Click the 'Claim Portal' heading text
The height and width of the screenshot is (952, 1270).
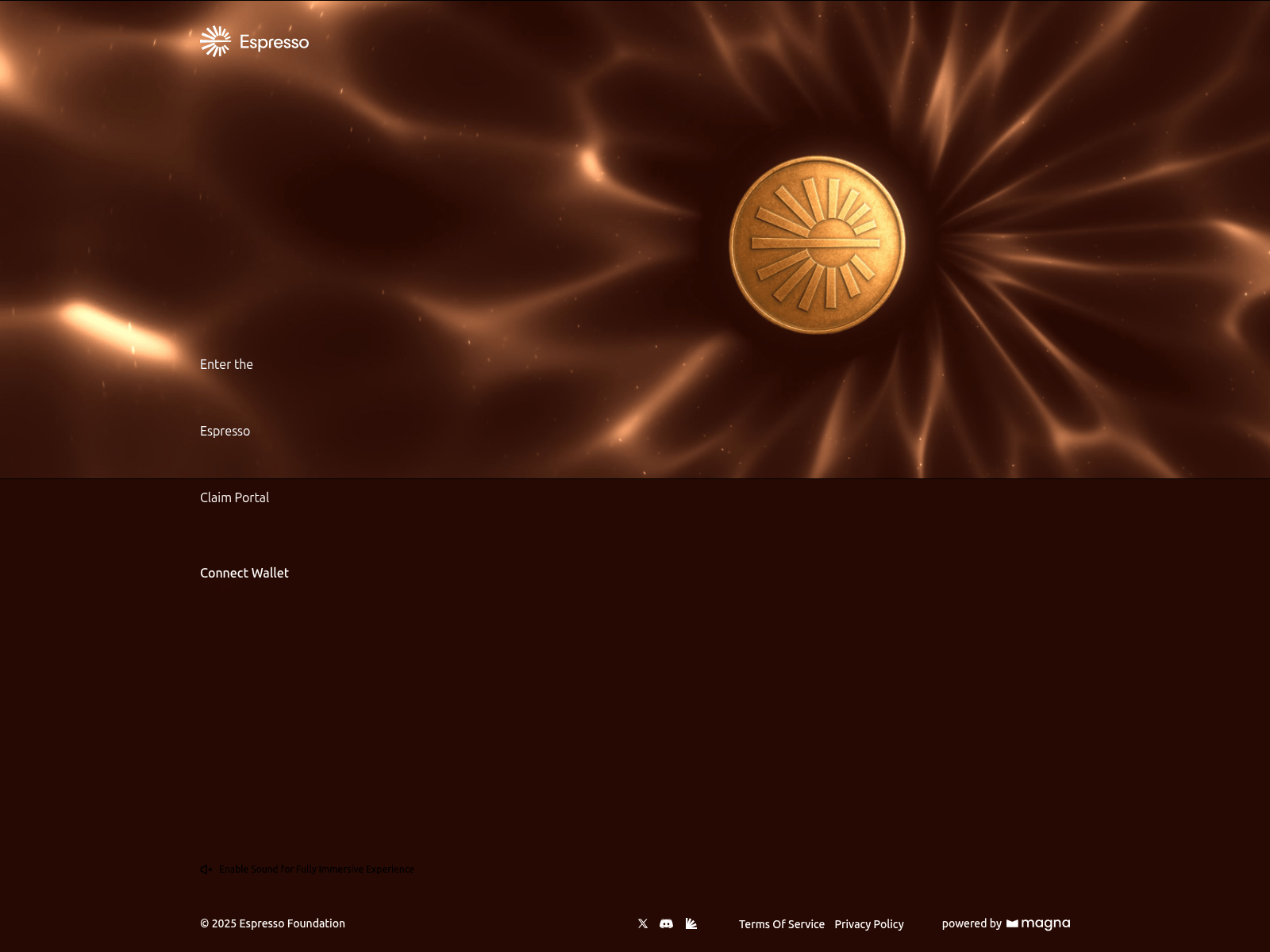235,497
